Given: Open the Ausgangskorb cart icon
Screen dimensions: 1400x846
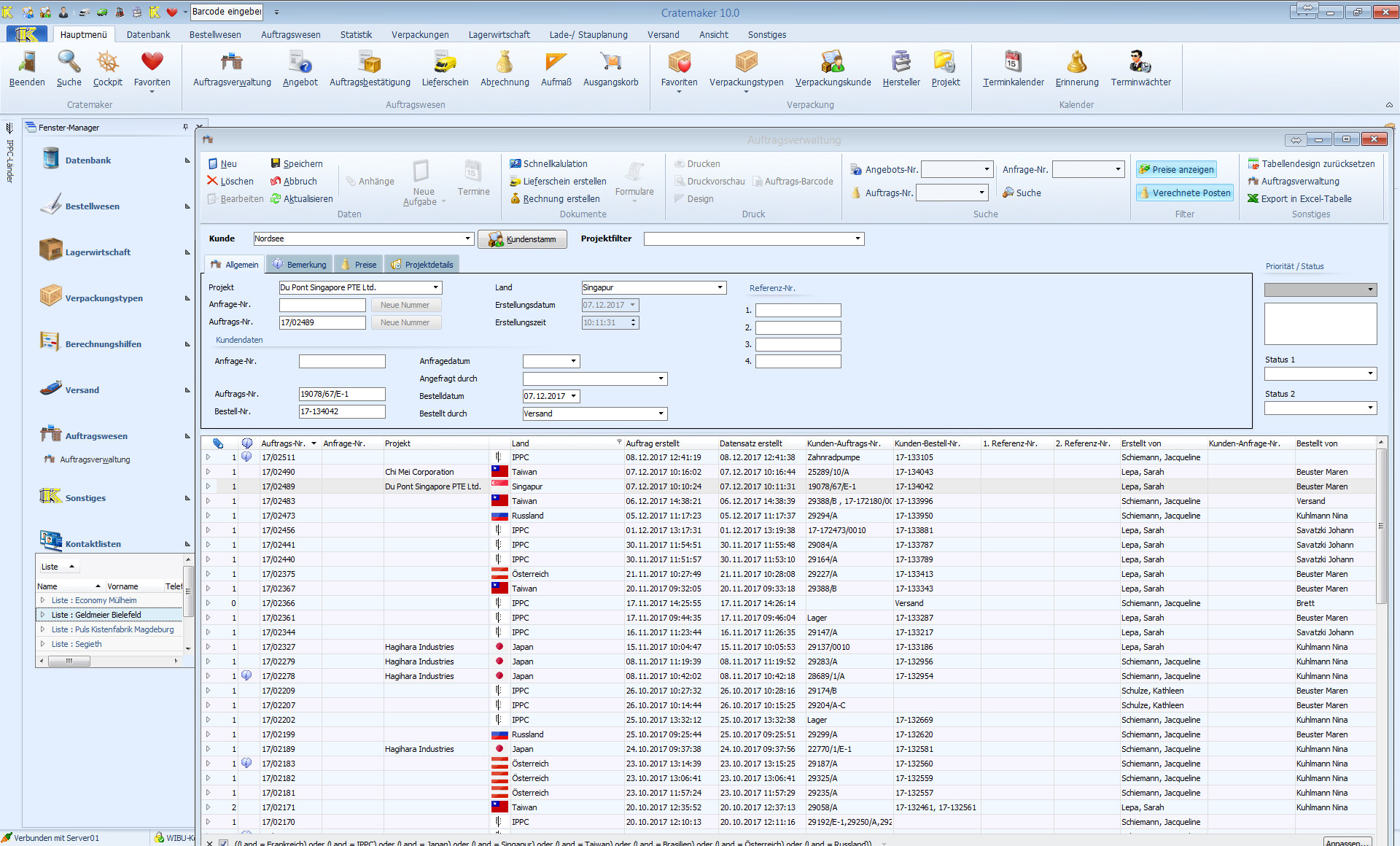Looking at the screenshot, I should pos(610,69).
